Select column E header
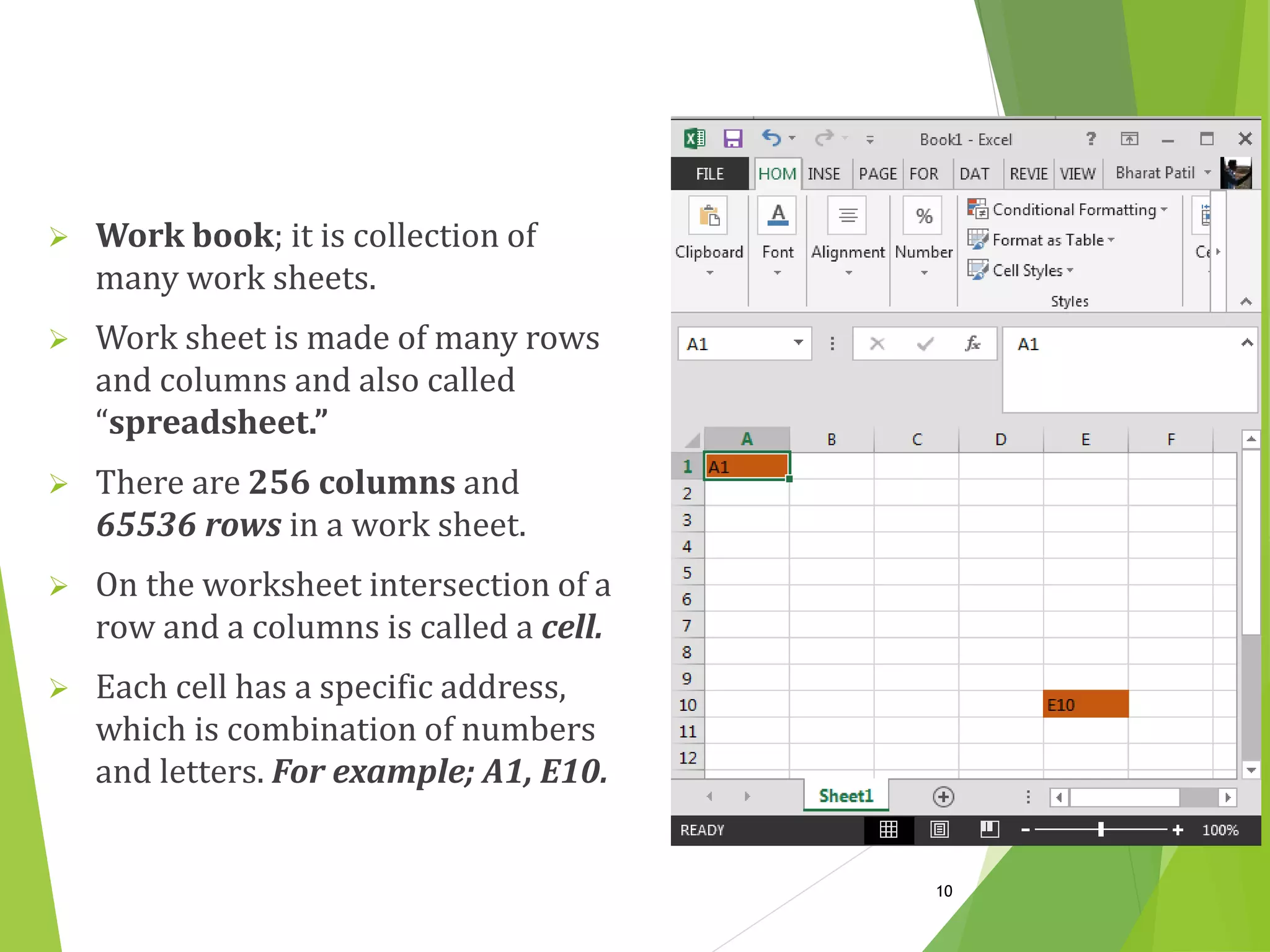Screen dimensions: 1270x952 pos(1085,439)
